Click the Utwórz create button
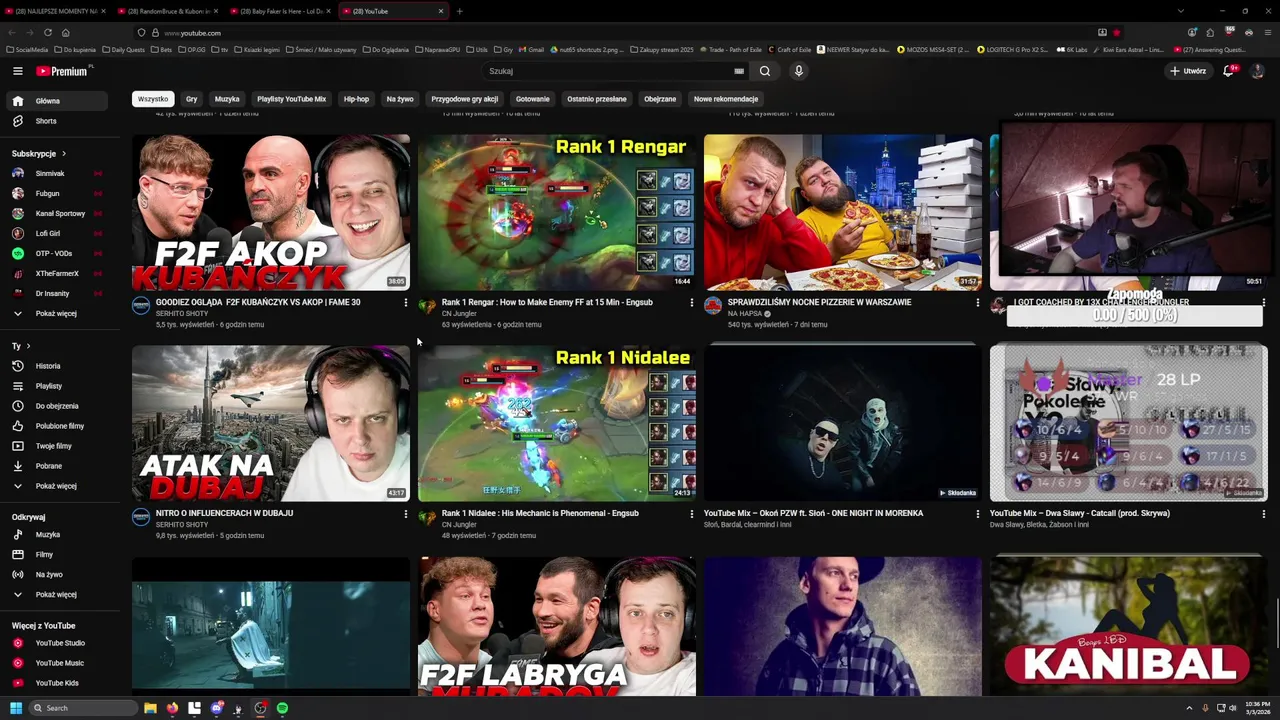 click(x=1188, y=71)
